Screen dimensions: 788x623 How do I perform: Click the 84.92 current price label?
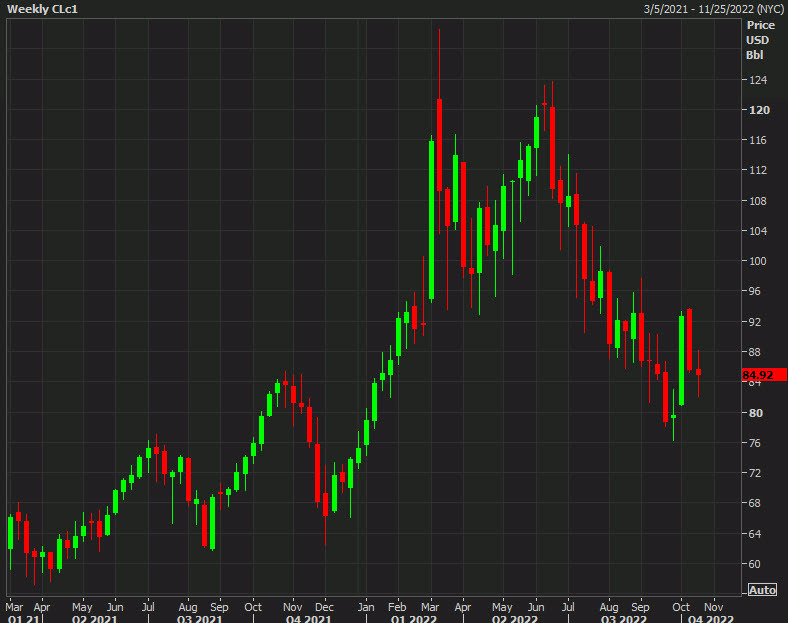764,375
